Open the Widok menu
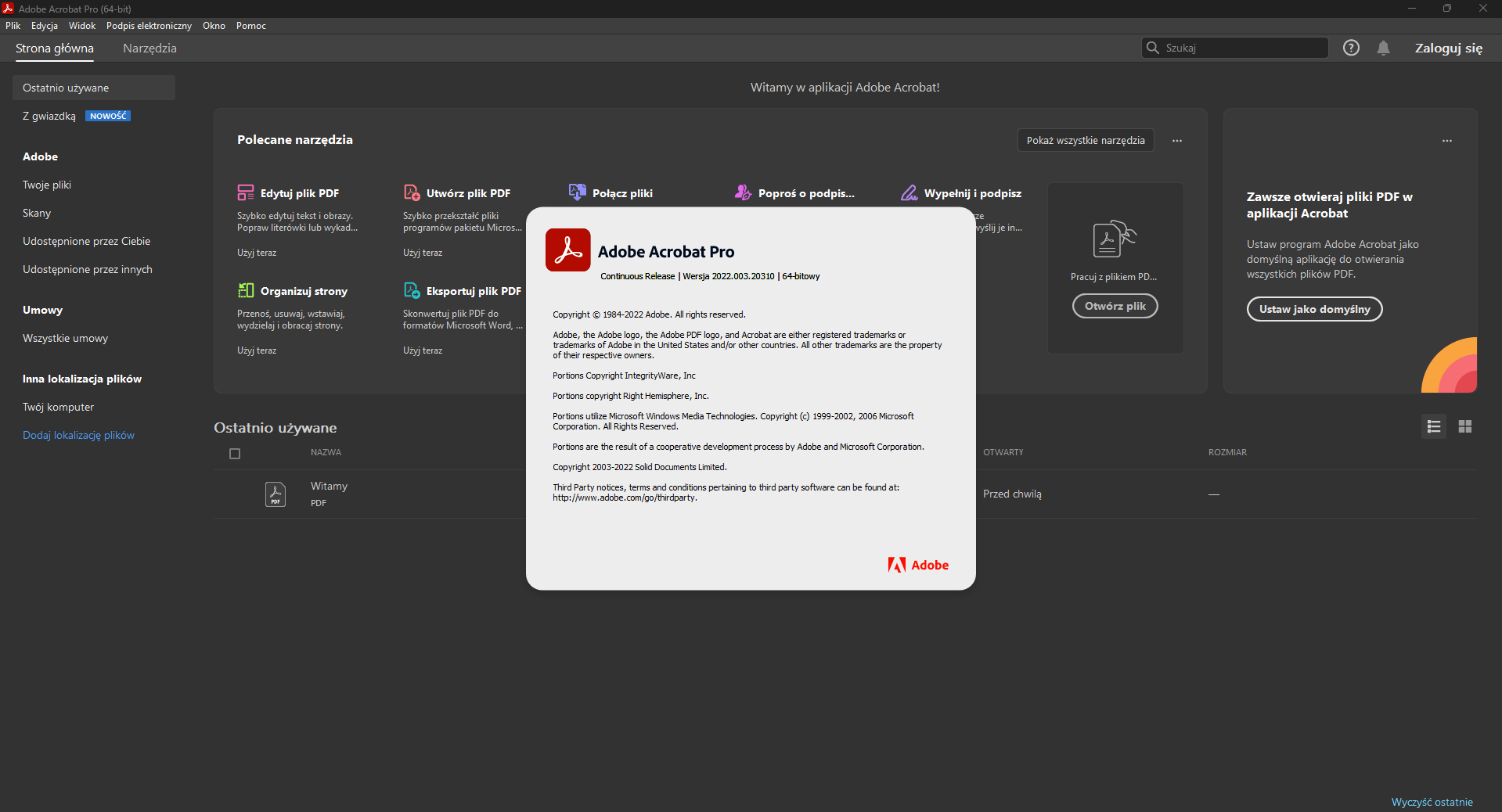 click(82, 26)
